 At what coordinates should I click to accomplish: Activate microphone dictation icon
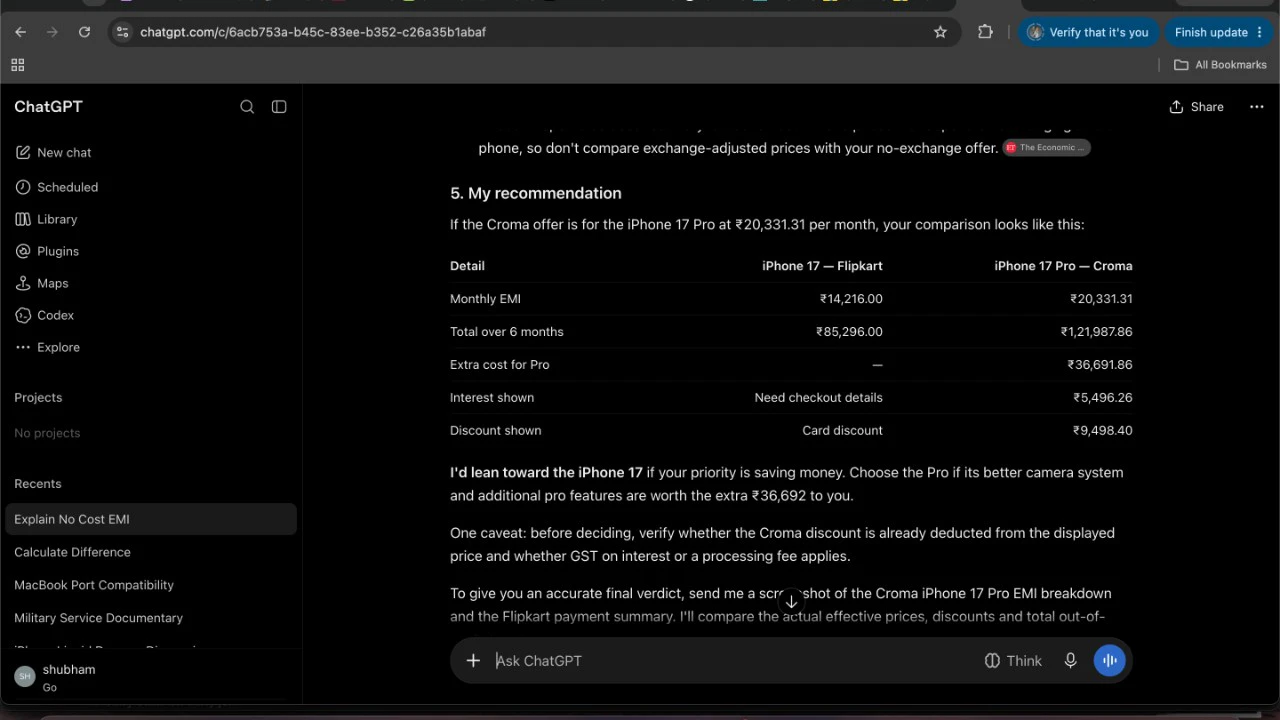pos(1070,660)
